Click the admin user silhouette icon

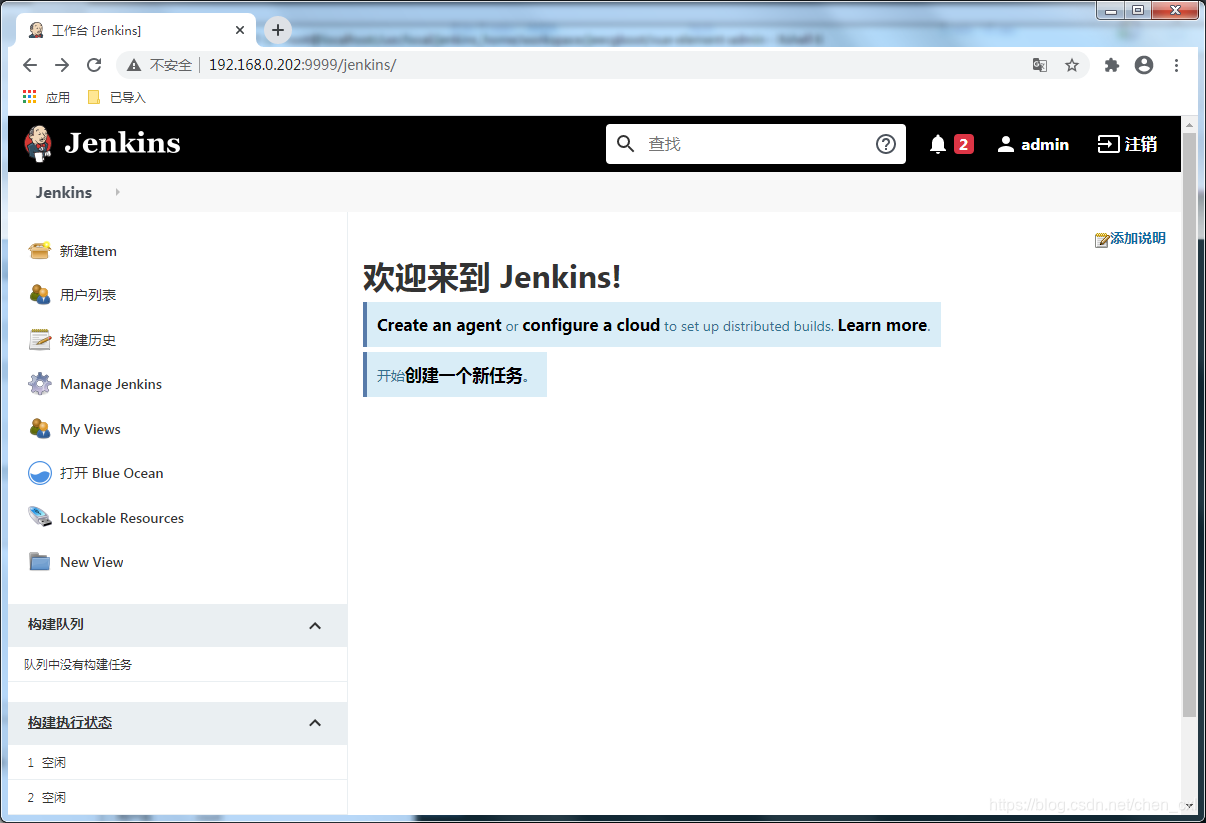tap(1006, 144)
